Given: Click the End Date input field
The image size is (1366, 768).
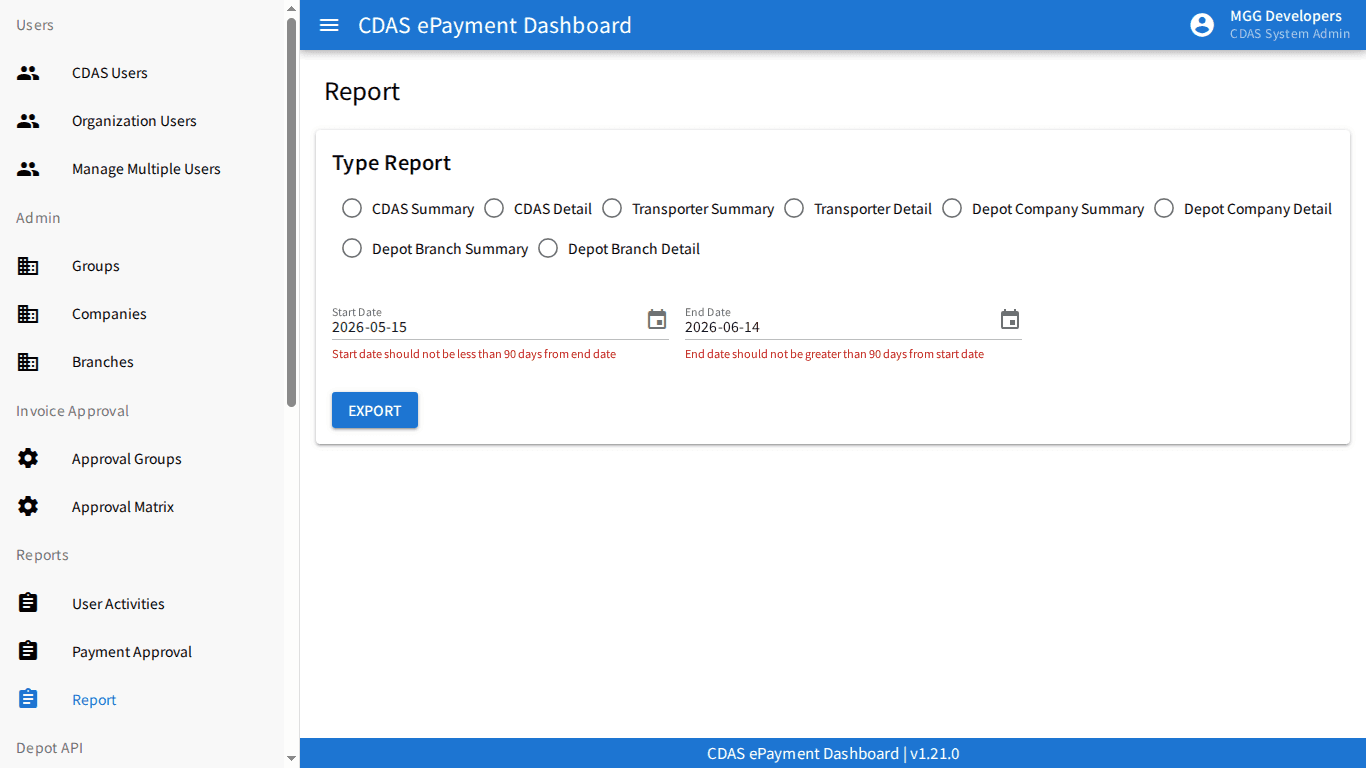Looking at the screenshot, I should [x=840, y=327].
